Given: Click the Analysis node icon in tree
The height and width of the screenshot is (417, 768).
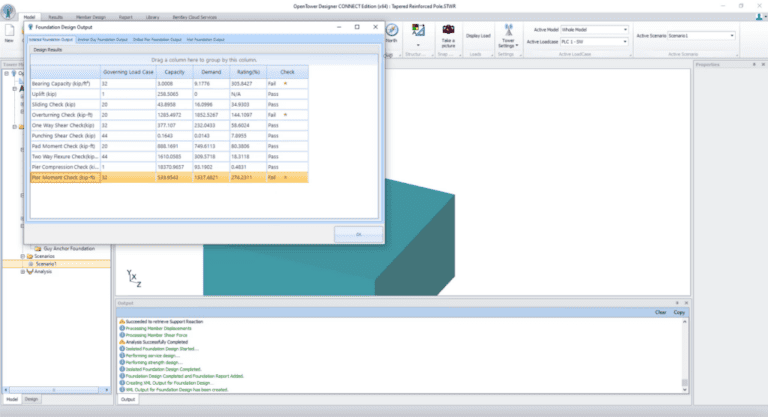Looking at the screenshot, I should (x=30, y=271).
